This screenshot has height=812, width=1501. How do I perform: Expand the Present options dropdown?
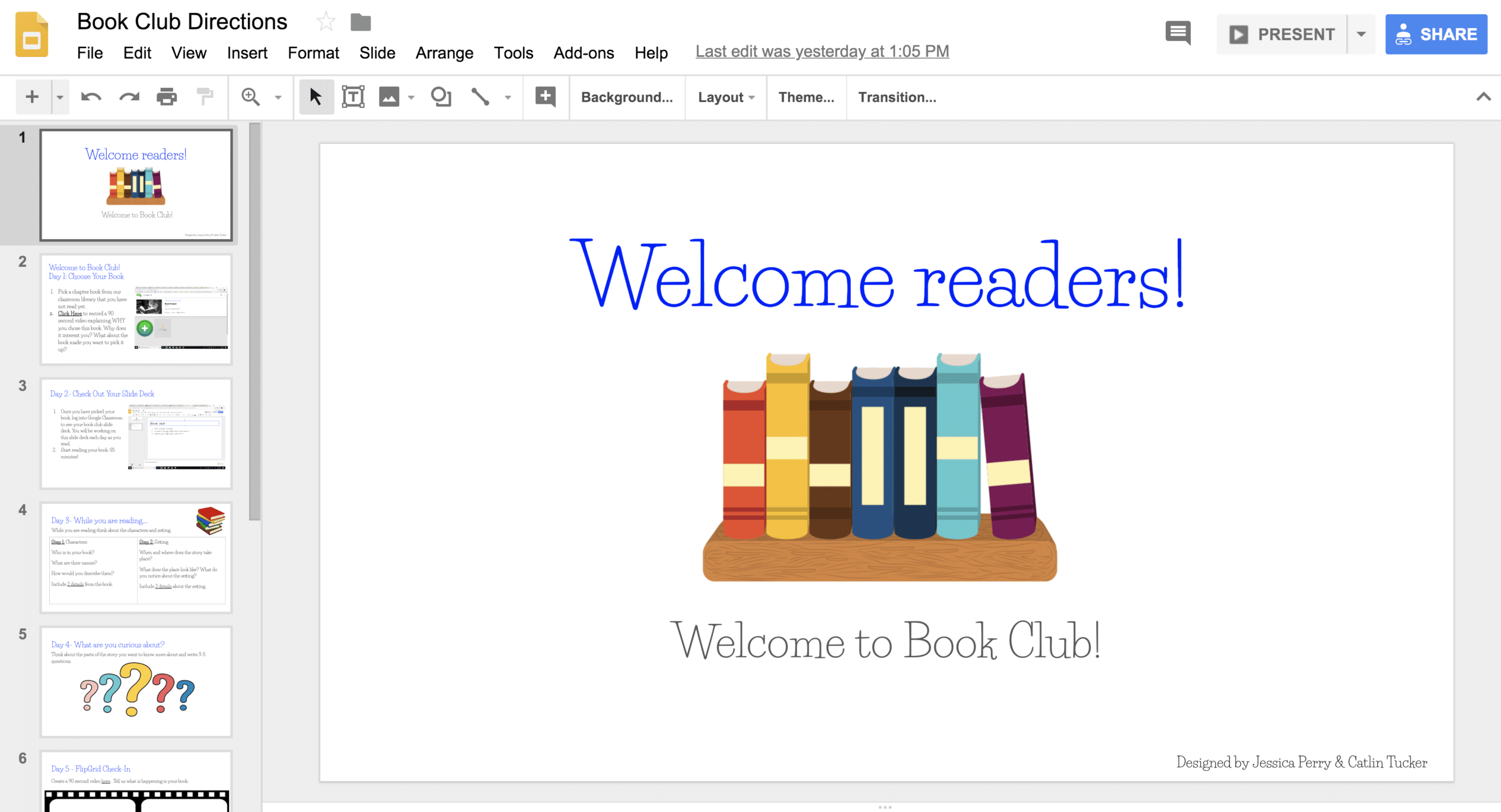(x=1361, y=33)
